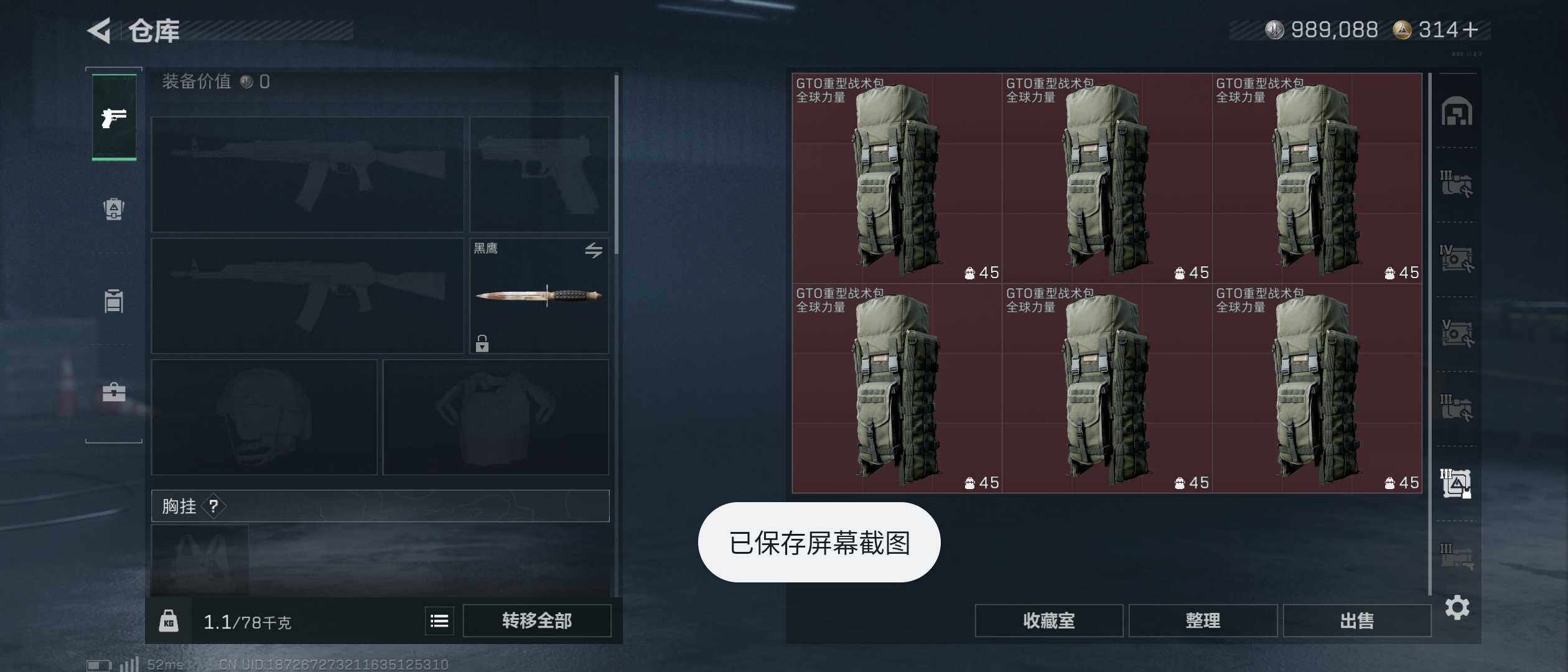Toggle the lock icon on the knife slot
Screen dimensions: 1568x672
tap(482, 343)
